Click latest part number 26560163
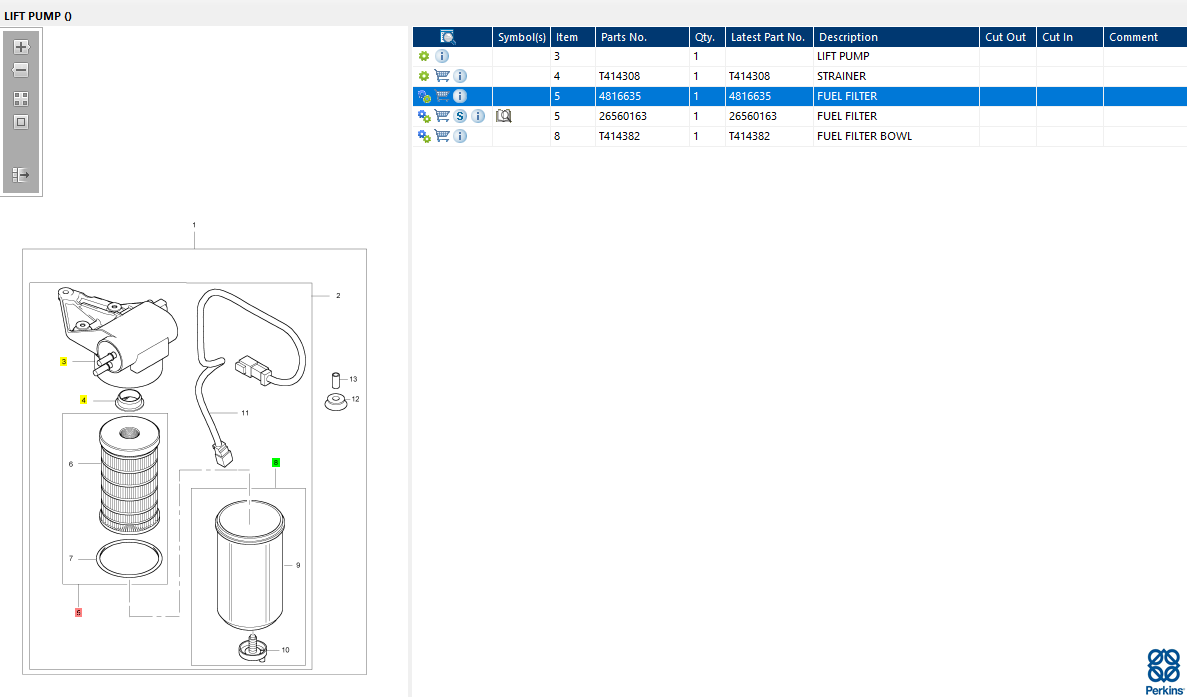The height and width of the screenshot is (697, 1187). click(752, 116)
